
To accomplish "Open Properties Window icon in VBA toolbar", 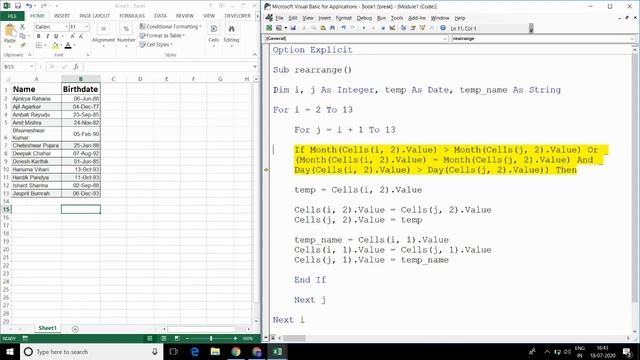I will click(413, 28).
